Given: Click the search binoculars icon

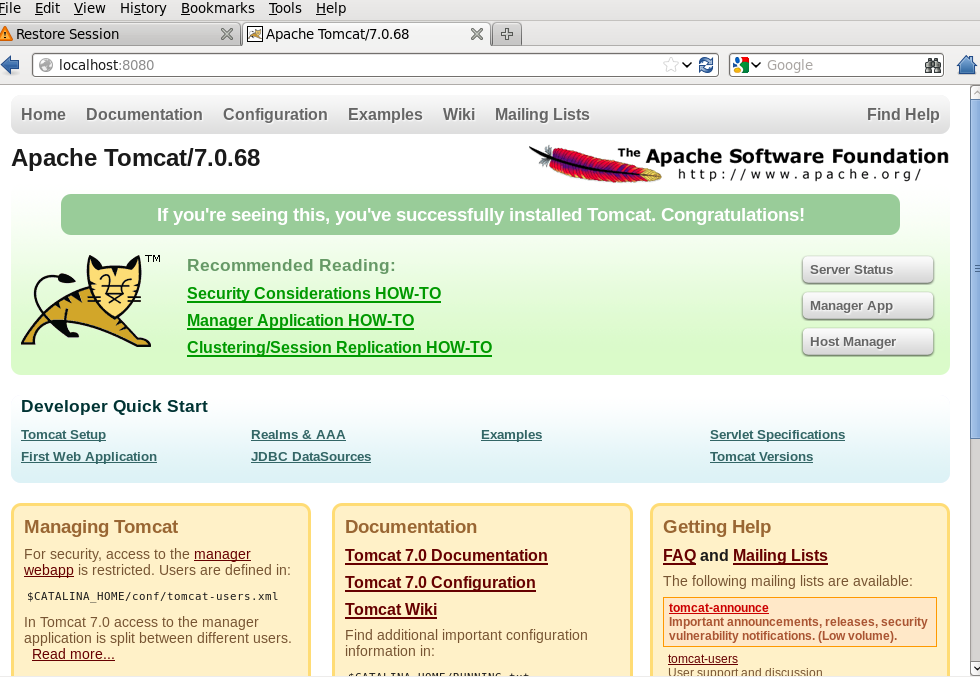Looking at the screenshot, I should pos(932,64).
